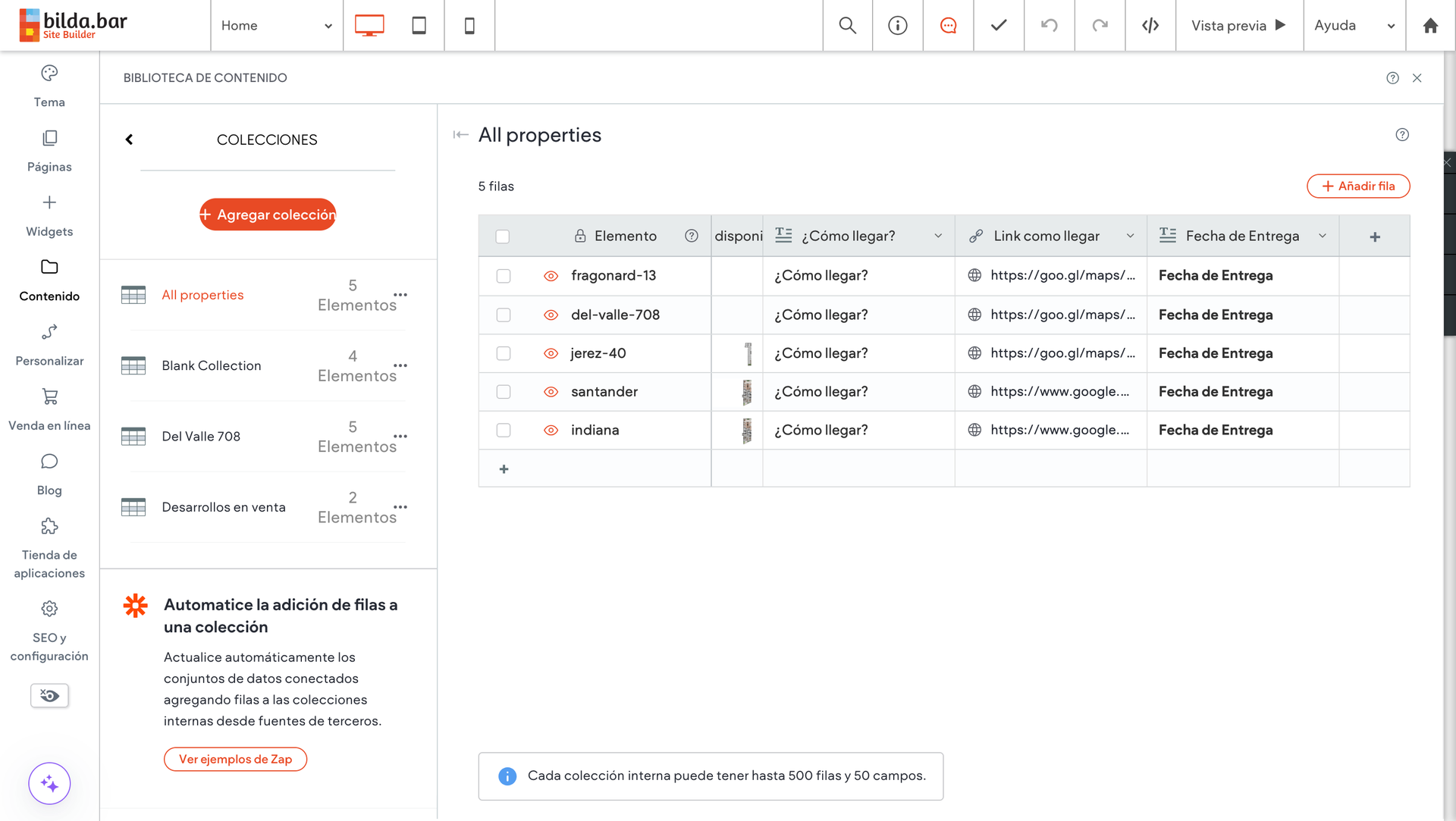The image size is (1456, 821).
Task: Open globe link icon in fragonard-13 row
Action: [x=974, y=276]
